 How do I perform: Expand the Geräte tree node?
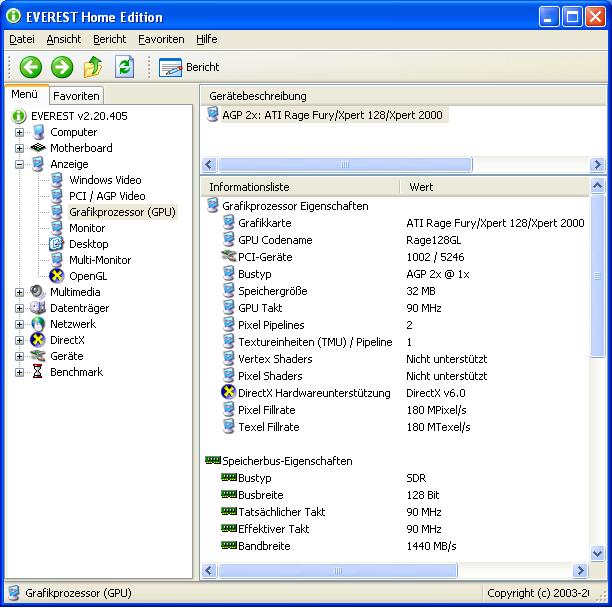[x=19, y=356]
